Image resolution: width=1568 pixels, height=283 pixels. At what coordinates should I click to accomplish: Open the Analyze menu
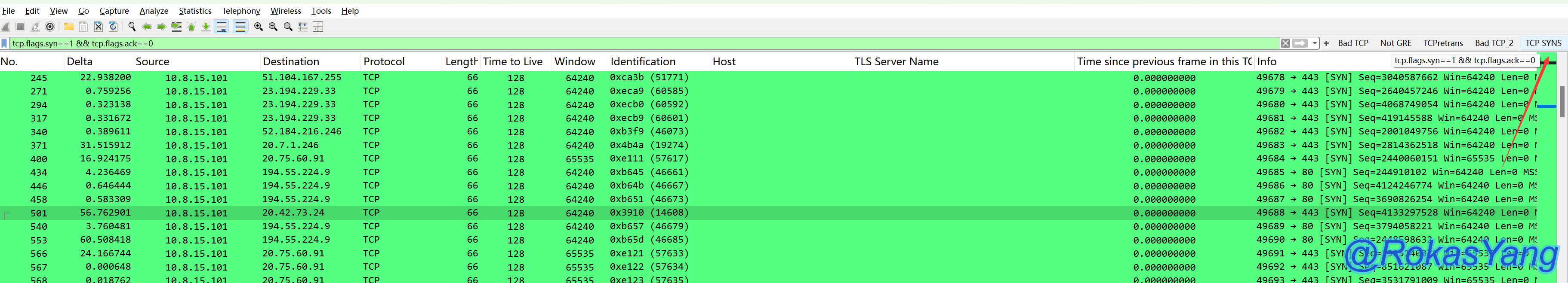click(x=154, y=11)
